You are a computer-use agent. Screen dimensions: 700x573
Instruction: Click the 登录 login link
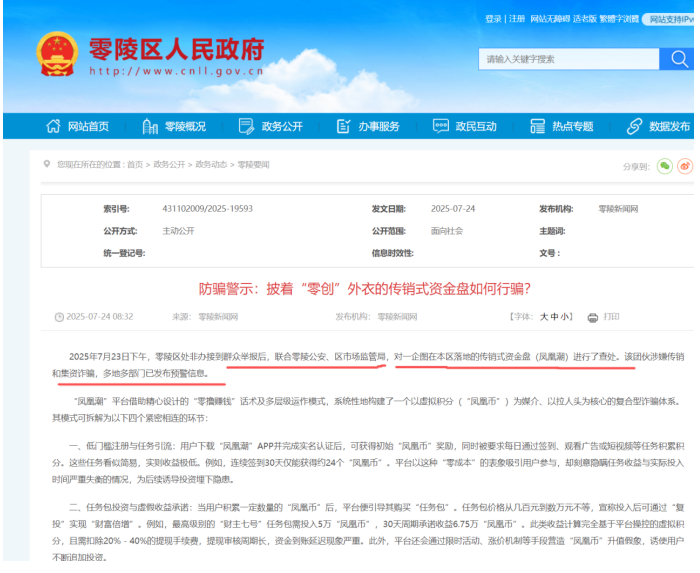point(493,19)
